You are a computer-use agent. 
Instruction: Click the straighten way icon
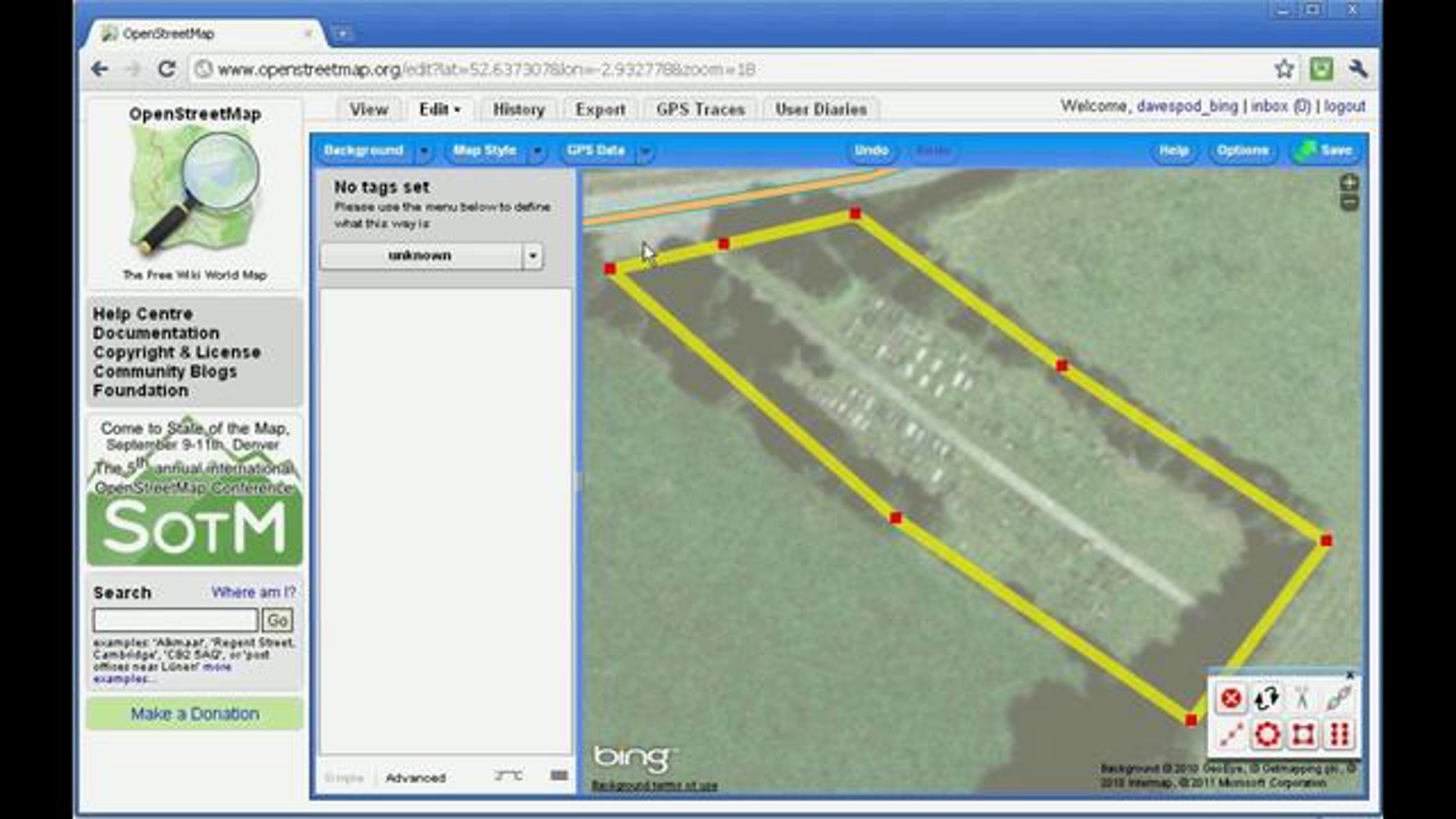pyautogui.click(x=1231, y=735)
